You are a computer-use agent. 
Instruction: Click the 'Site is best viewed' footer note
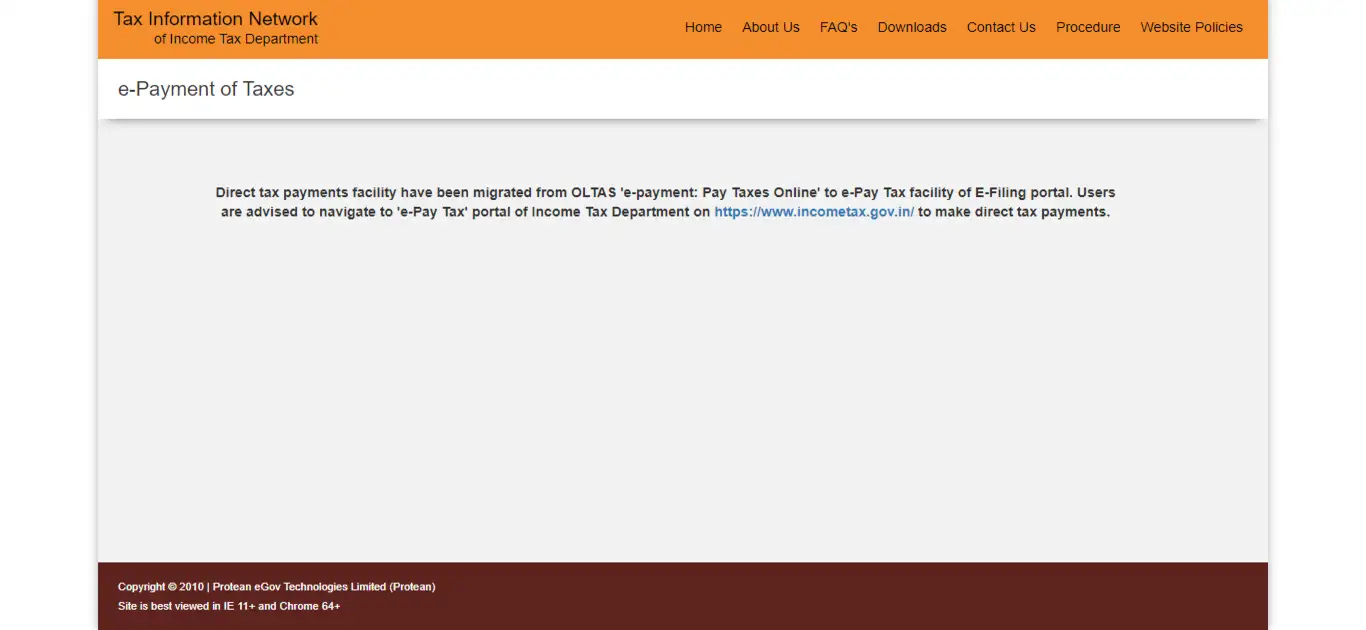(x=228, y=606)
